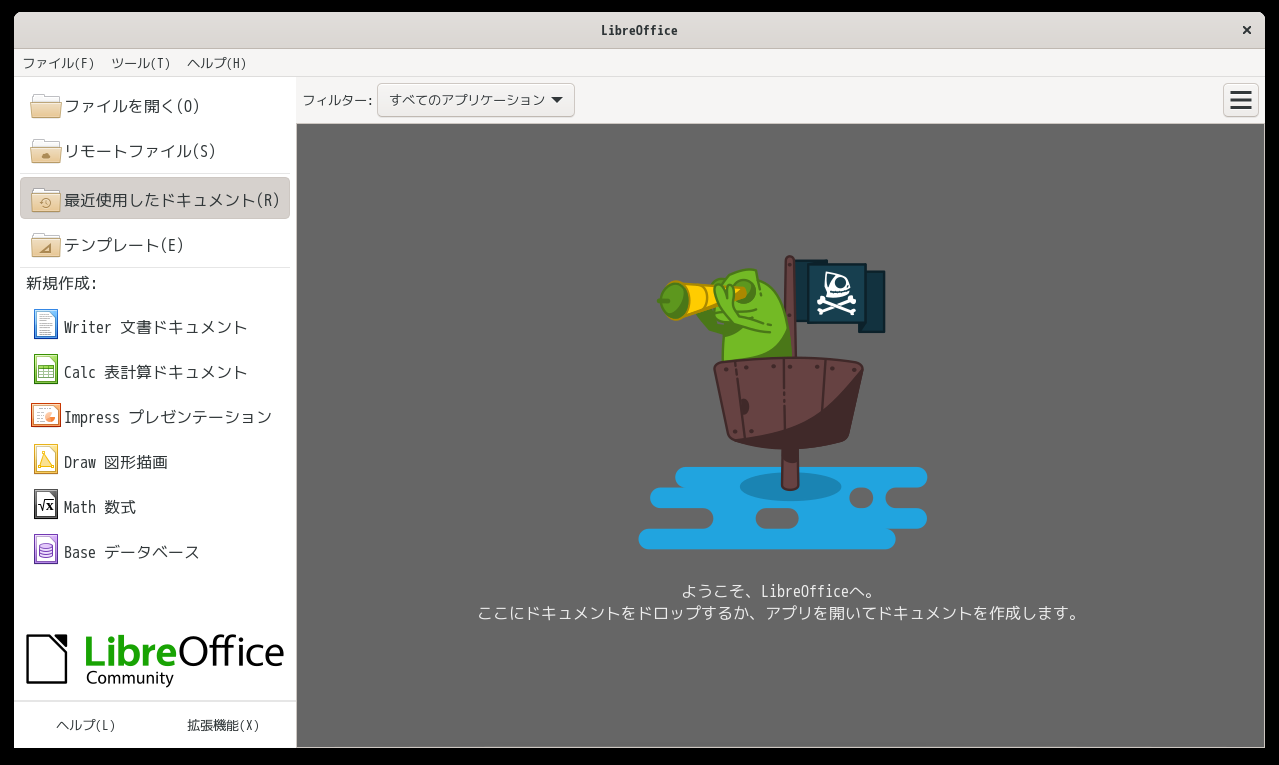Select テンプレート(E) label
This screenshot has height=765, width=1279.
point(124,245)
